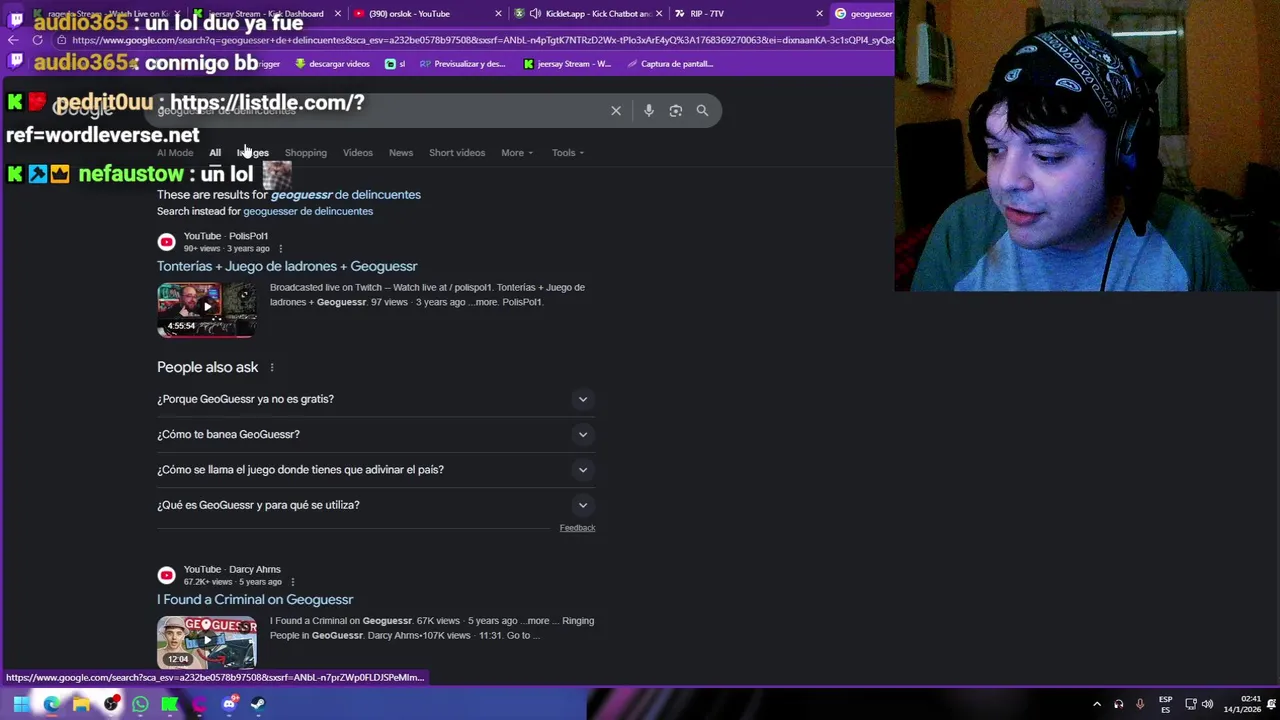1280x720 pixels.
Task: Open the Tools dropdown
Action: [568, 153]
